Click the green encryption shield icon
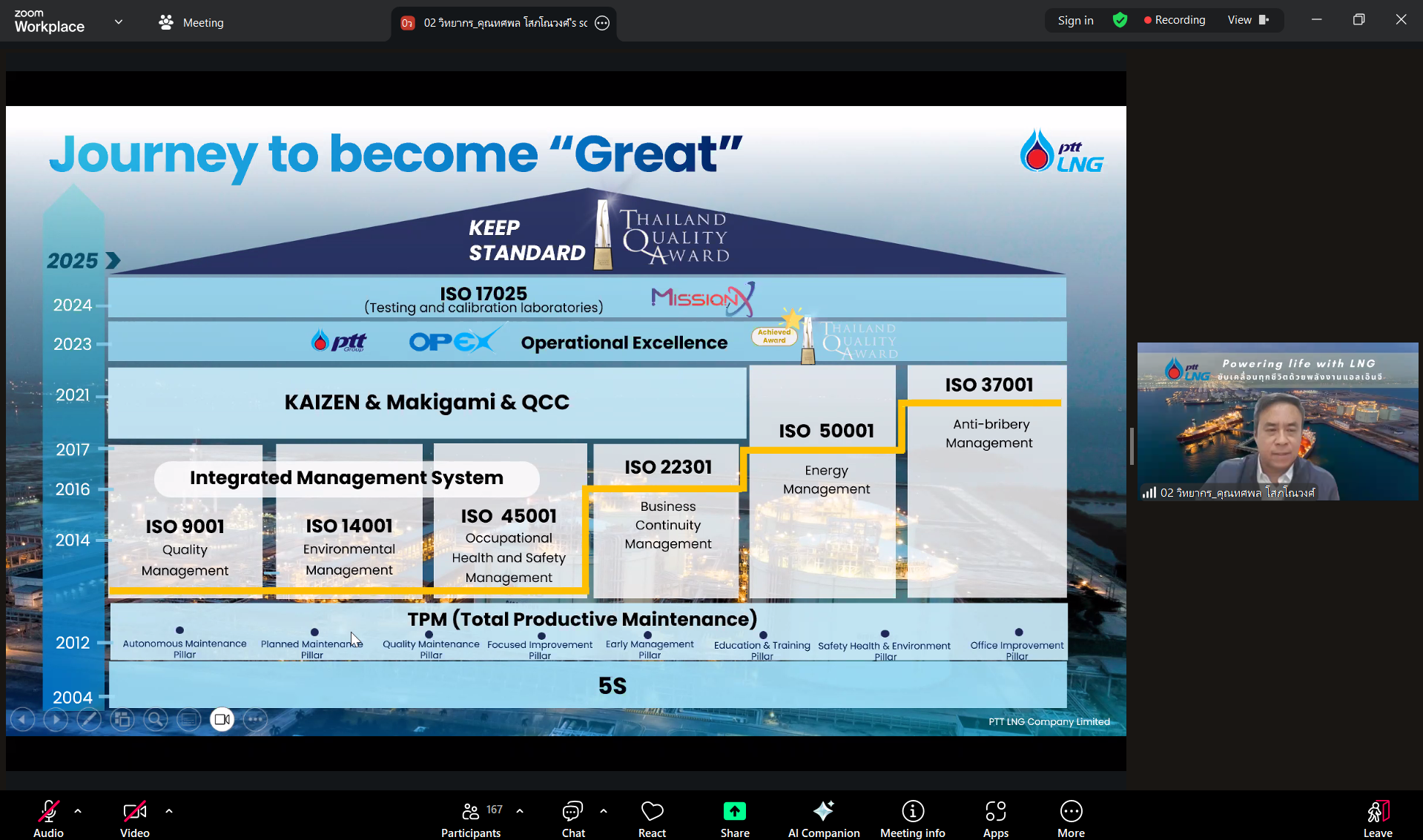 (1120, 21)
